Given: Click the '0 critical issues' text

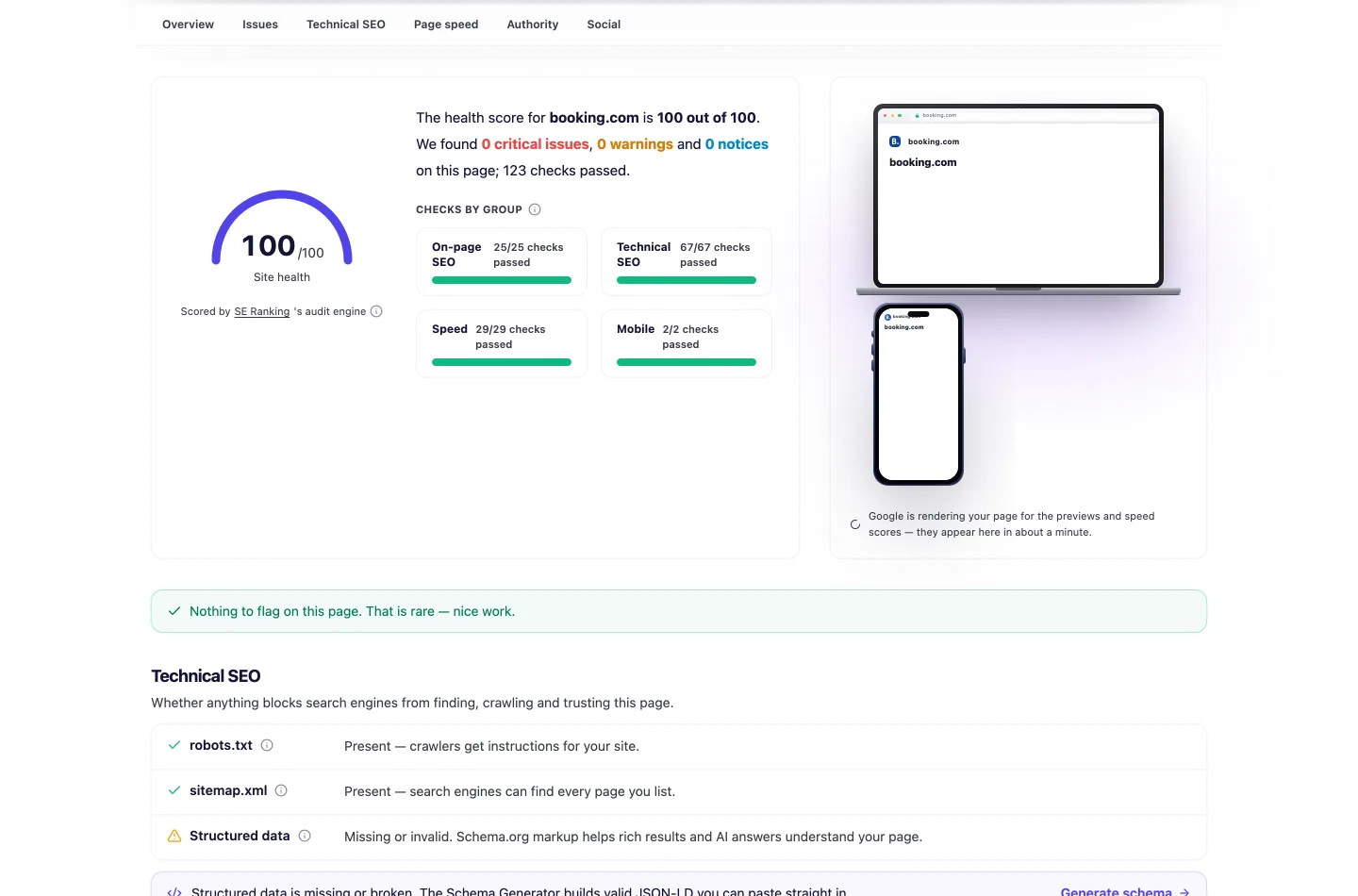Looking at the screenshot, I should pyautogui.click(x=536, y=144).
